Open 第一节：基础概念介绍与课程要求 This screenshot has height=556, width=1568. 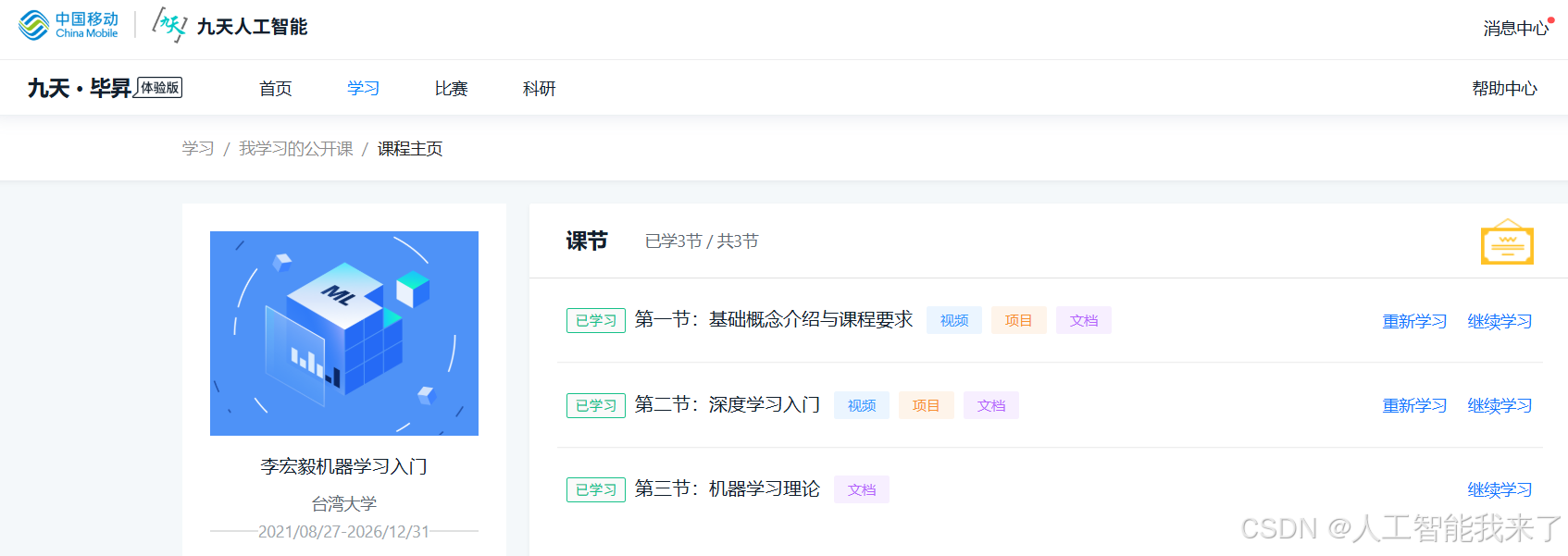(774, 319)
